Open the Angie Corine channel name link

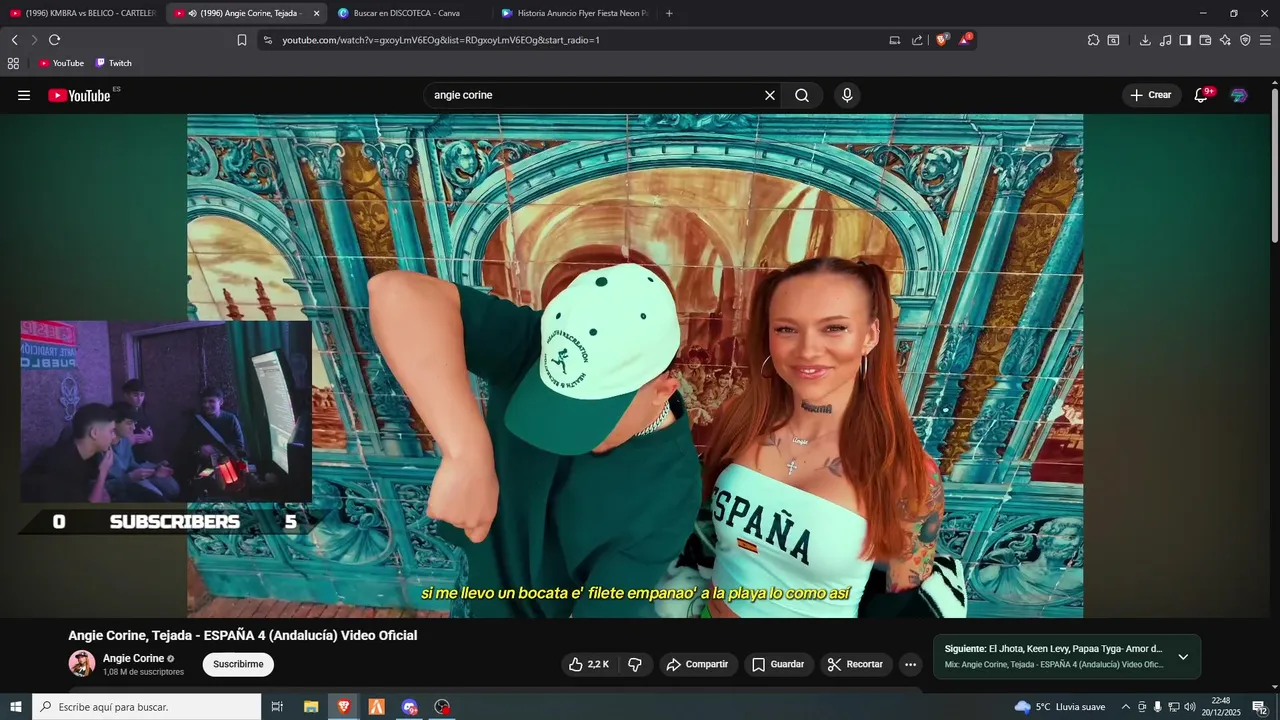133,658
